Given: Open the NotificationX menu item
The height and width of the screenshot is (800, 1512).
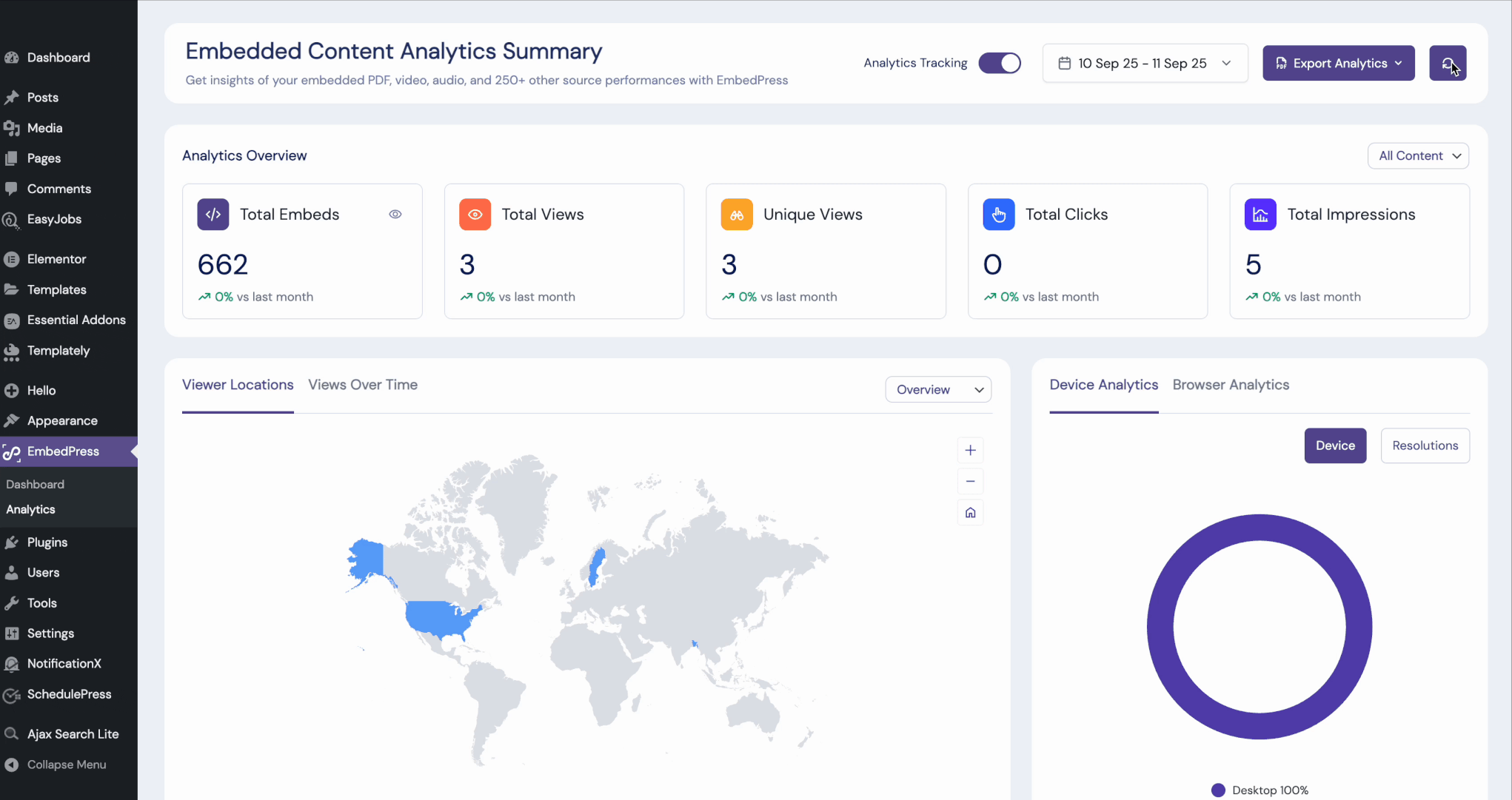Looking at the screenshot, I should 68,663.
